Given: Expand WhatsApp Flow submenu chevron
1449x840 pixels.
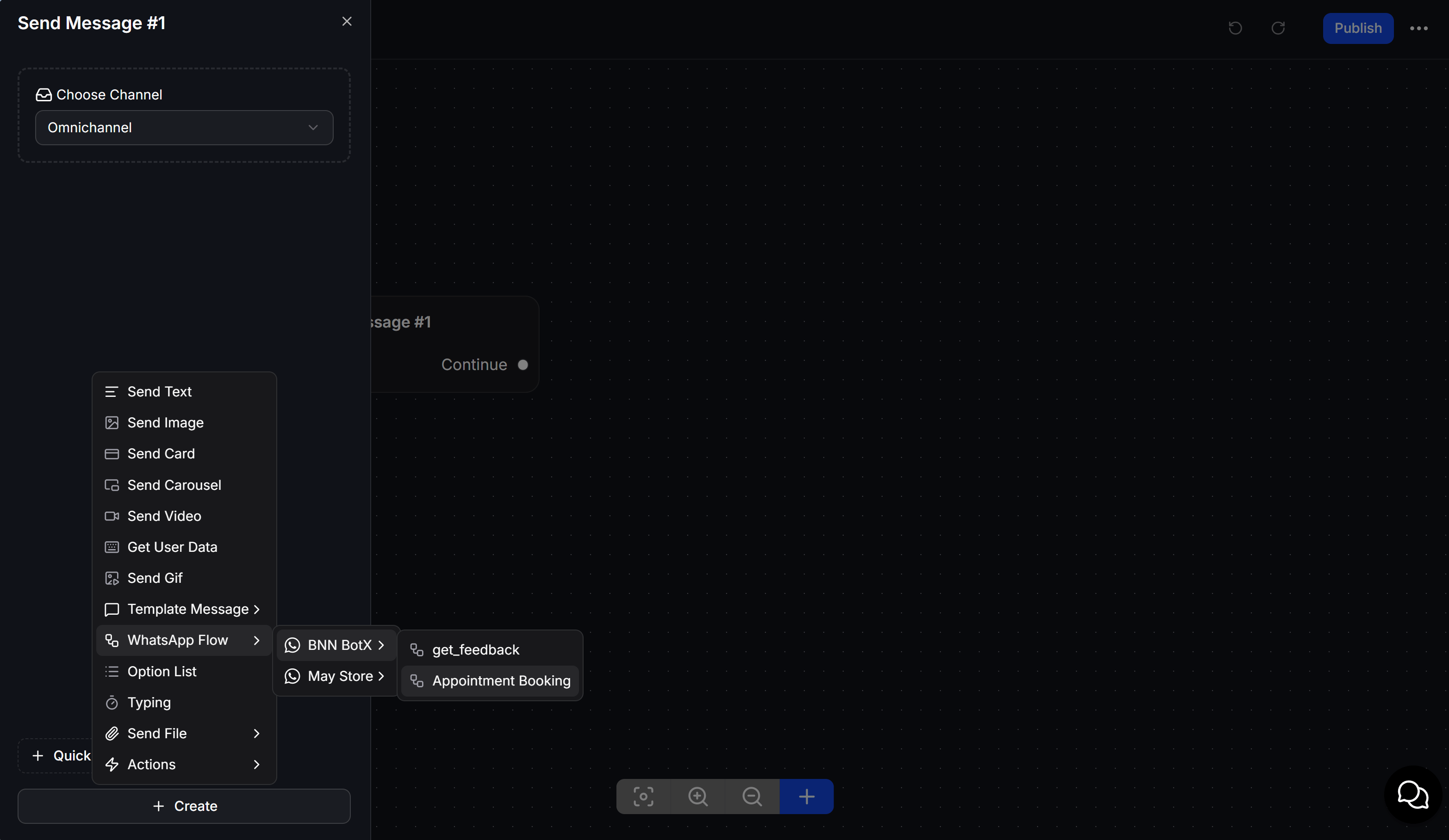Looking at the screenshot, I should 257,640.
